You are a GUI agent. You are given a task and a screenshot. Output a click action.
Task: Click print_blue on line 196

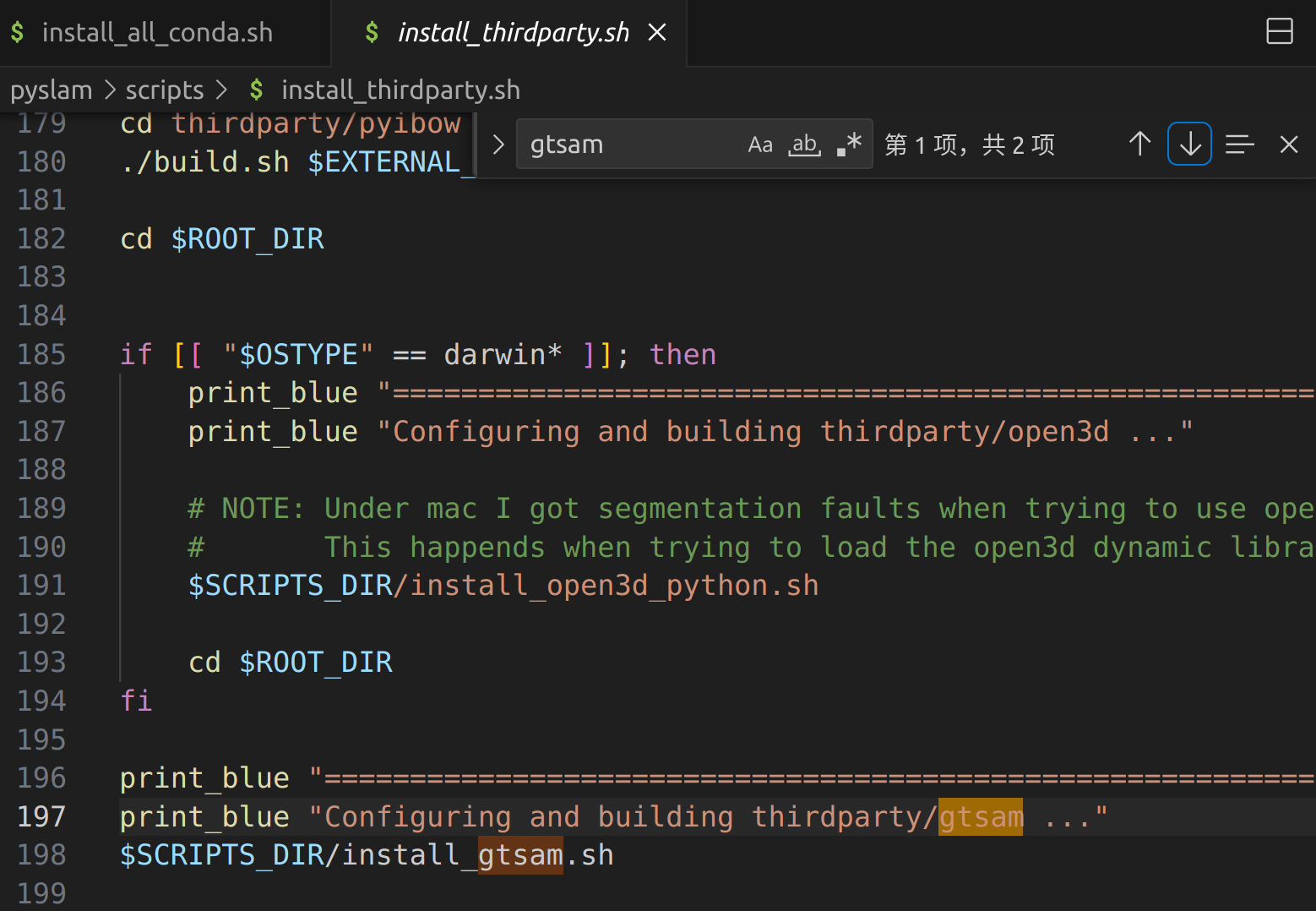[x=204, y=778]
